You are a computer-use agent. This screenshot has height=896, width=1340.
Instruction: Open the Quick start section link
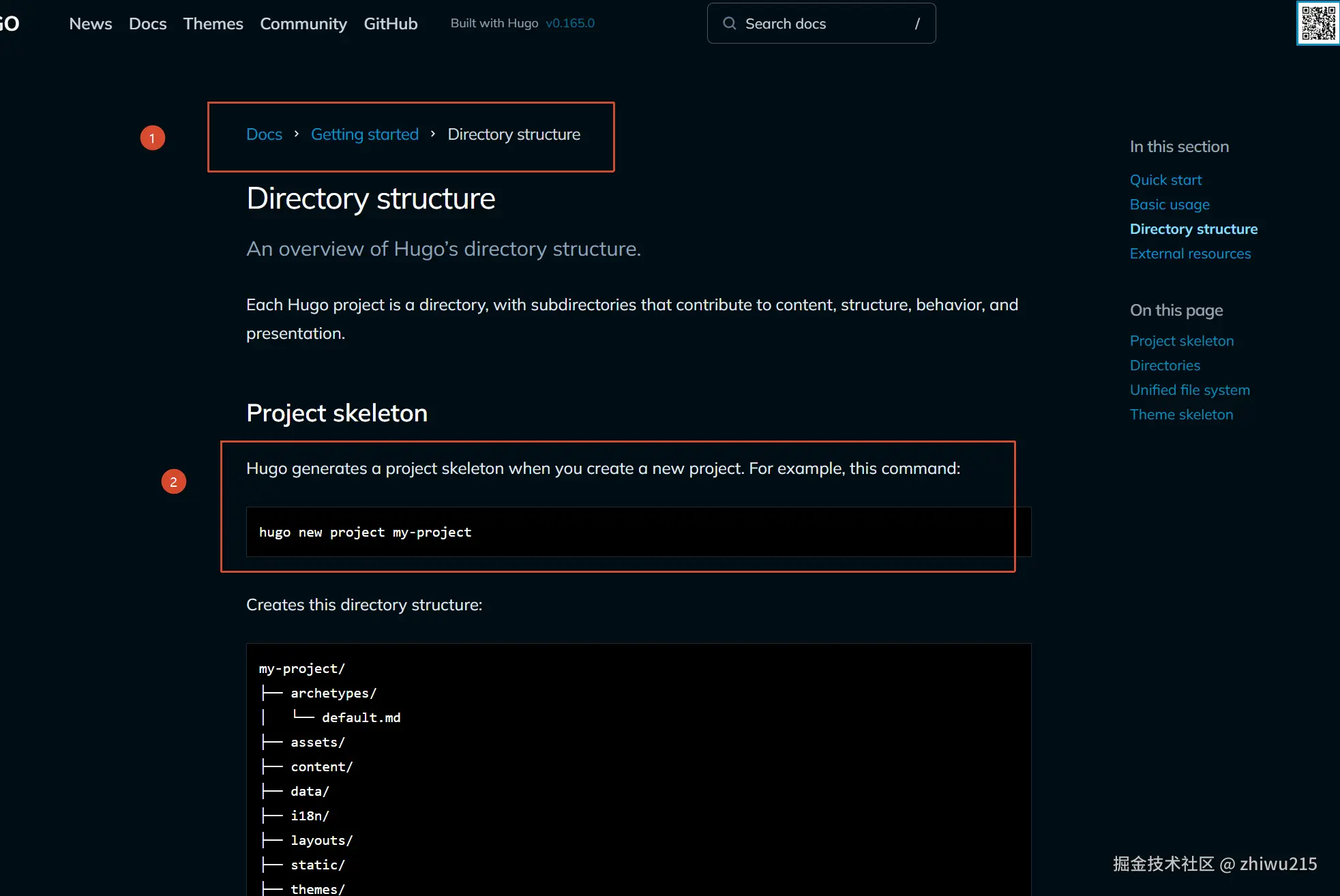(1166, 180)
